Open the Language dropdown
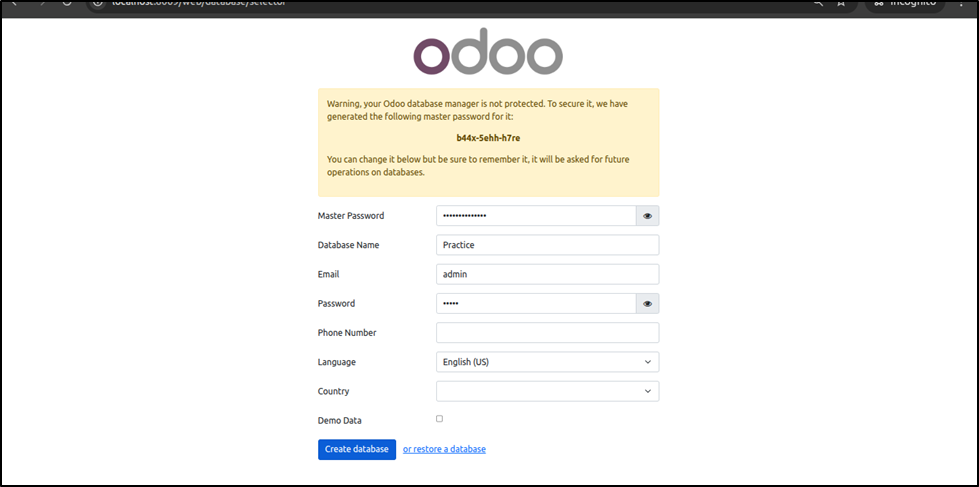 click(547, 362)
